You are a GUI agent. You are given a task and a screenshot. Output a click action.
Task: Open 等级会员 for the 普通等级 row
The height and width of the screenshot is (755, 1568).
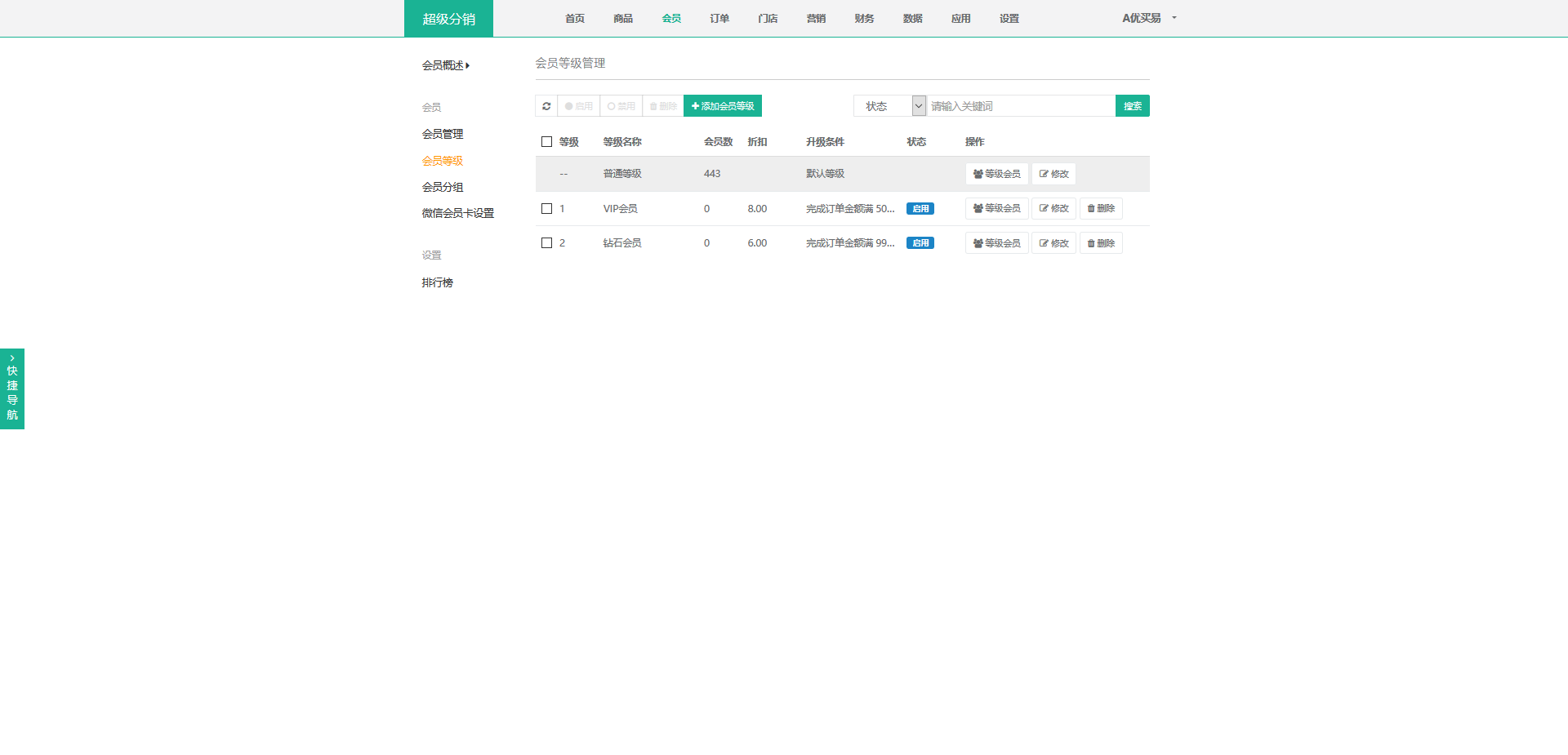996,174
